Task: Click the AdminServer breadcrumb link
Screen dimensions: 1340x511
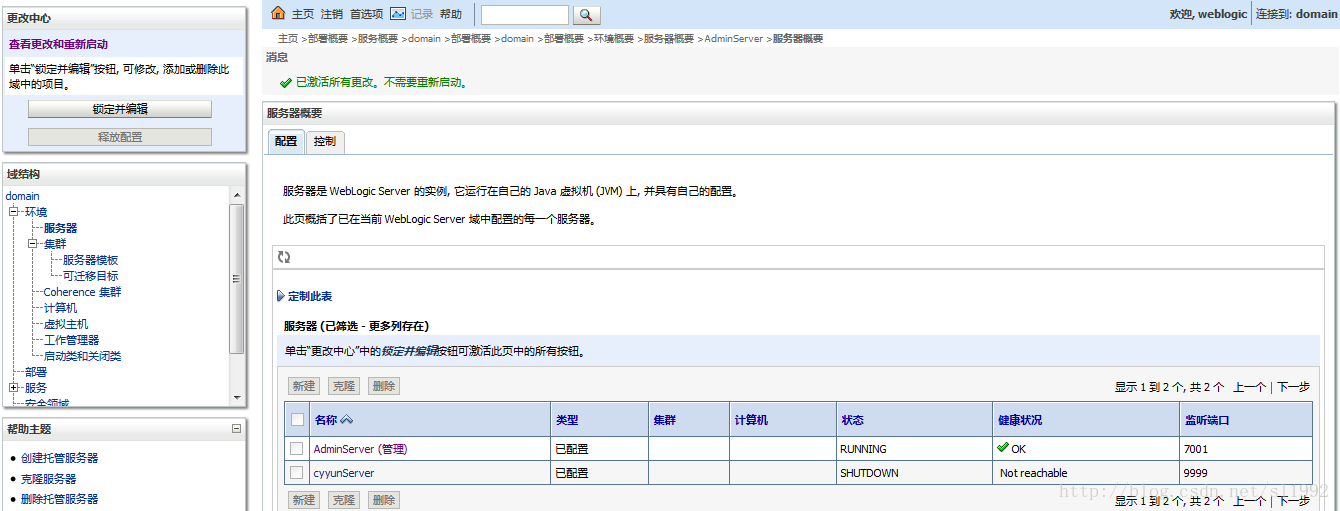Action: (734, 38)
